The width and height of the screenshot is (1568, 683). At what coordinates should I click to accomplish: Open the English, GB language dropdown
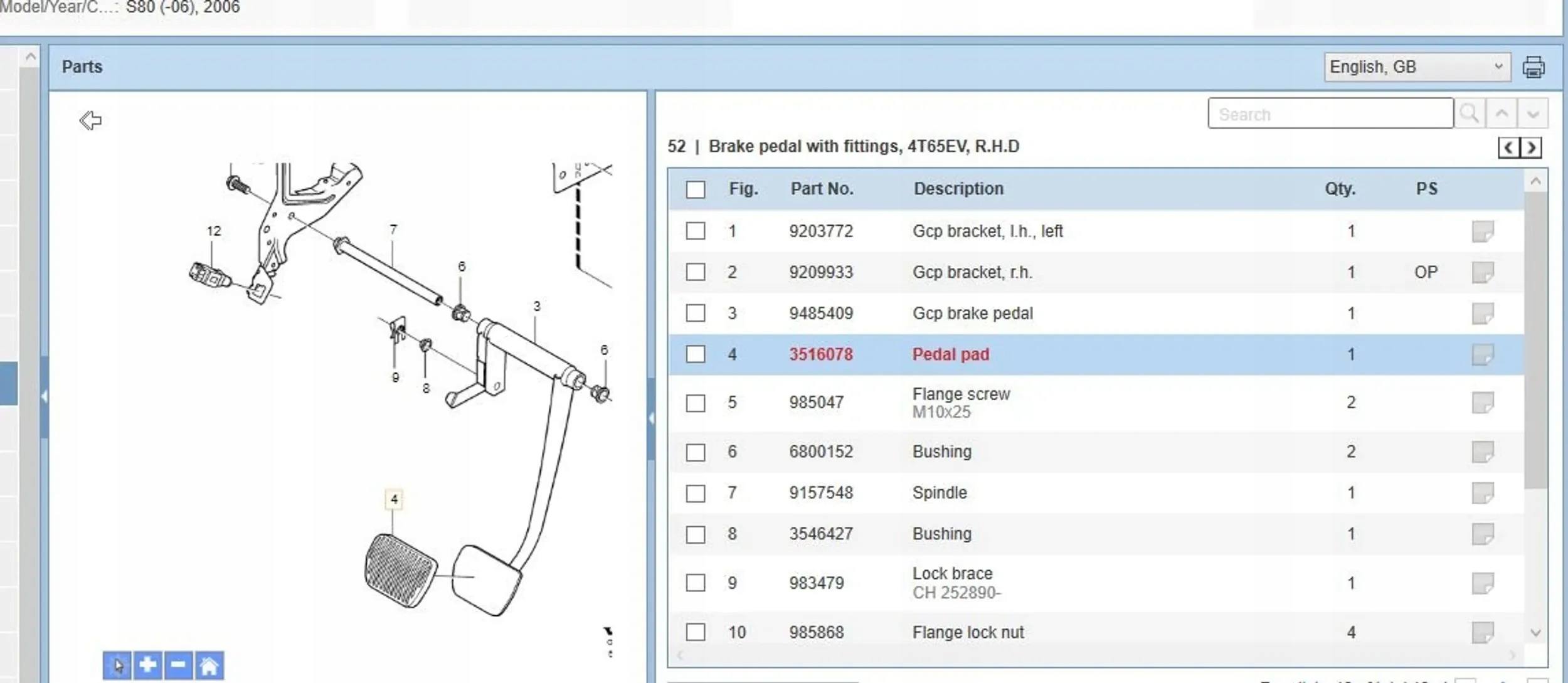click(x=1416, y=67)
